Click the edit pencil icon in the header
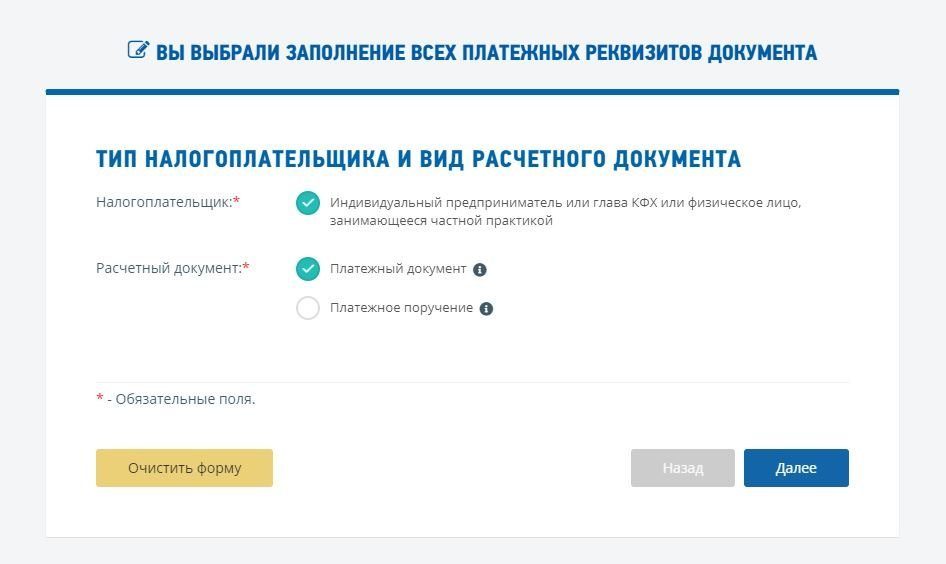 pyautogui.click(x=138, y=50)
